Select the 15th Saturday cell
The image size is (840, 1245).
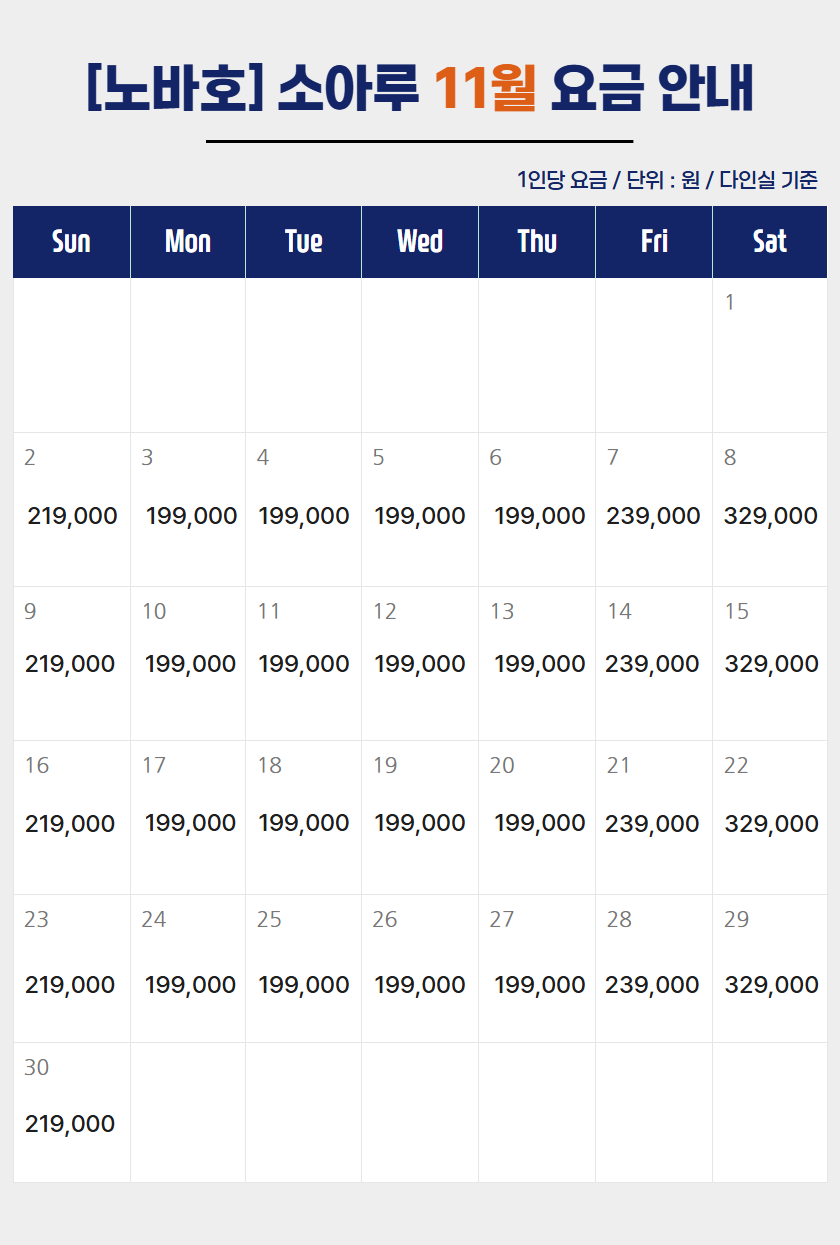(x=770, y=663)
